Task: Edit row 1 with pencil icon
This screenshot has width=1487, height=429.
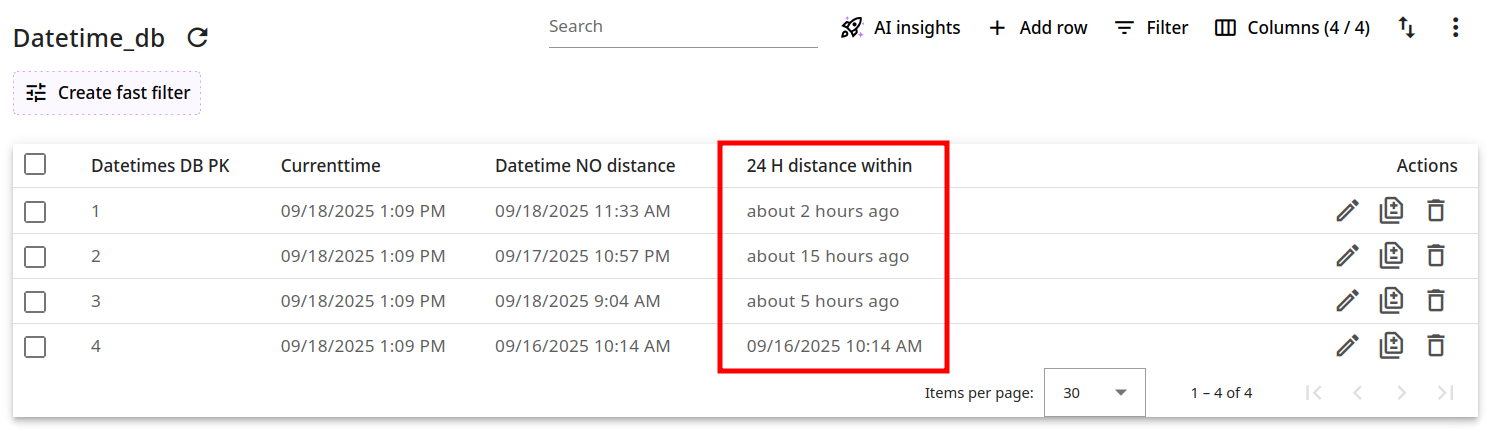Action: 1347,211
